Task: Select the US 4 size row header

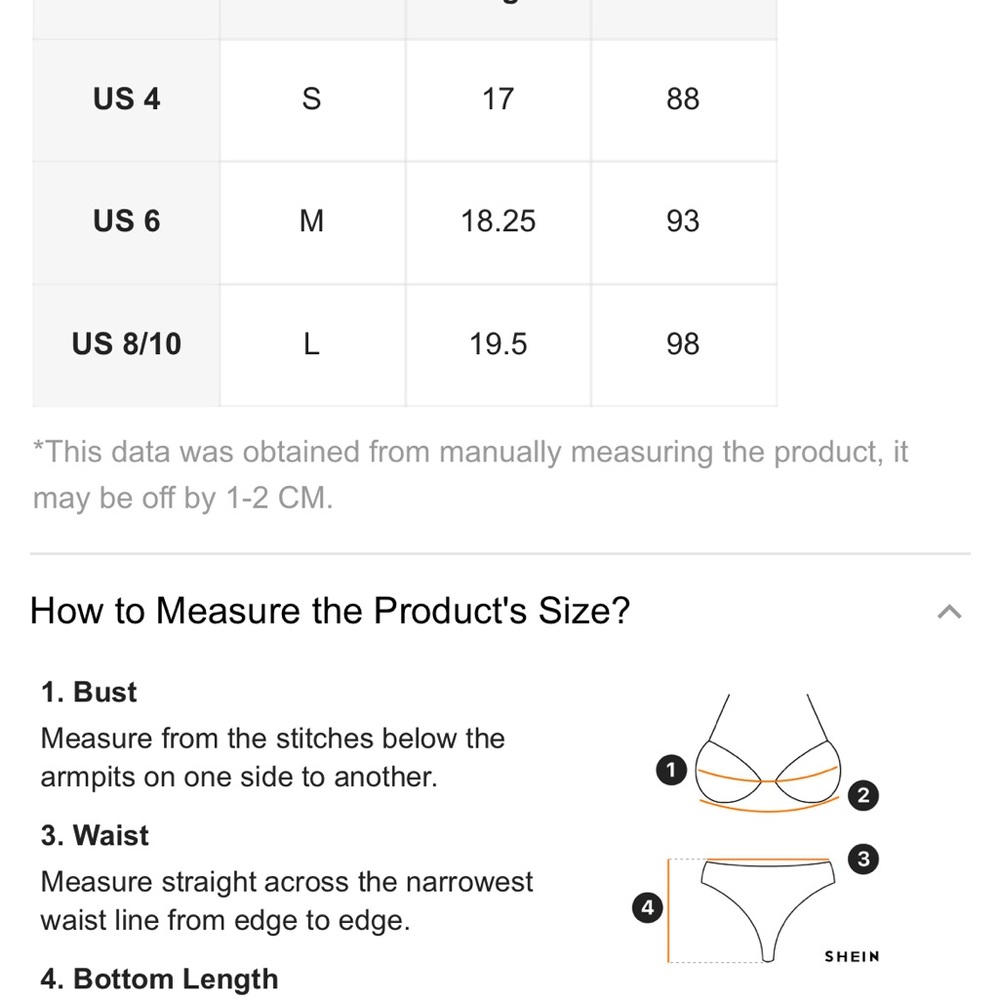Action: pyautogui.click(x=126, y=99)
